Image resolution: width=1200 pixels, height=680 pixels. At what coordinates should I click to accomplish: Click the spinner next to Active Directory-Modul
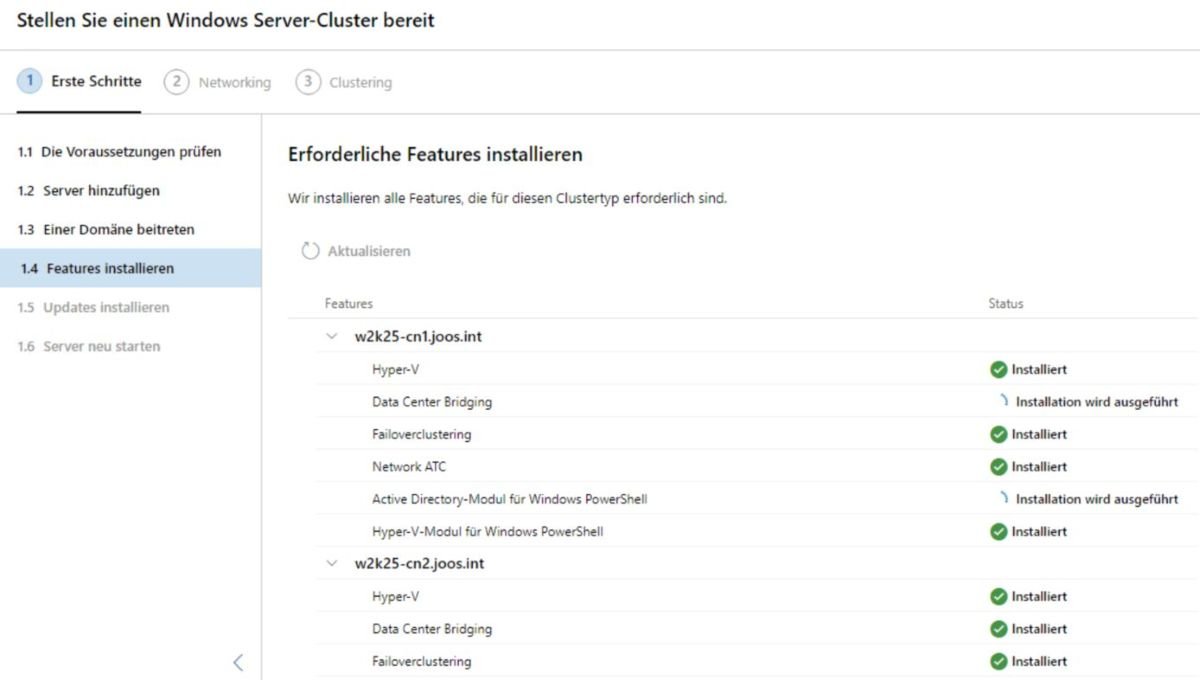(1003, 498)
